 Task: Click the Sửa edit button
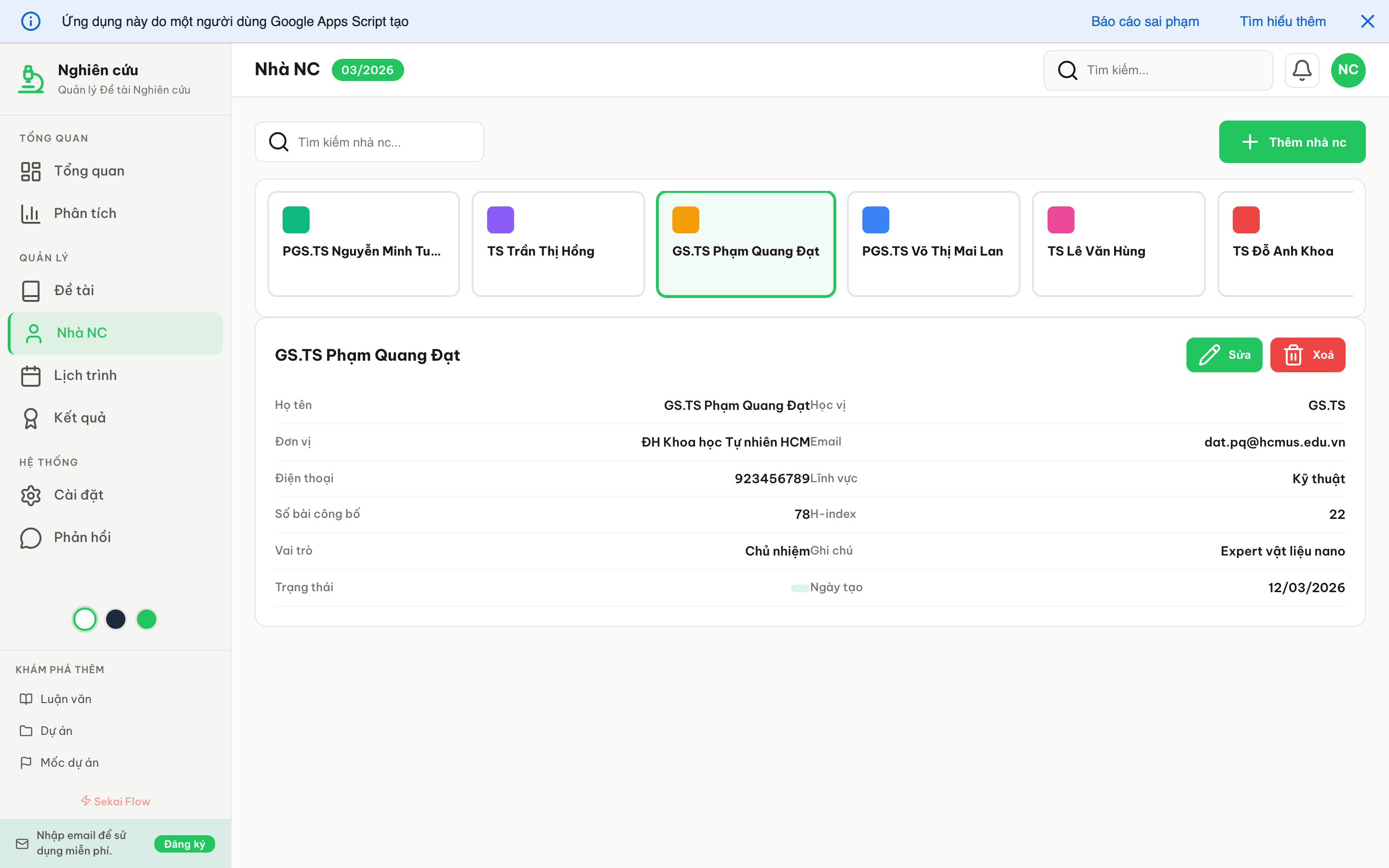coord(1224,355)
